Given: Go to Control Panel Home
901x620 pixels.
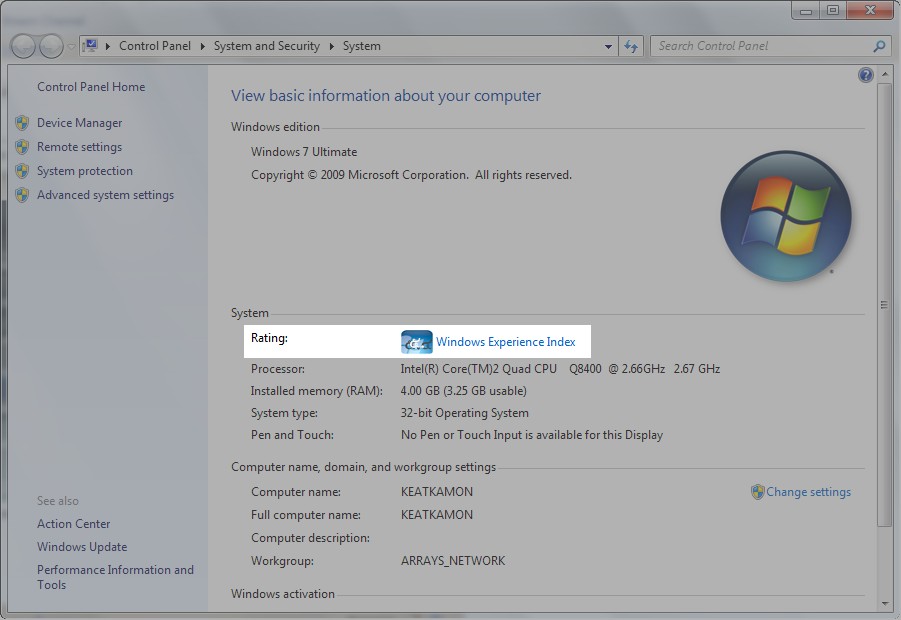Looking at the screenshot, I should click(x=91, y=87).
